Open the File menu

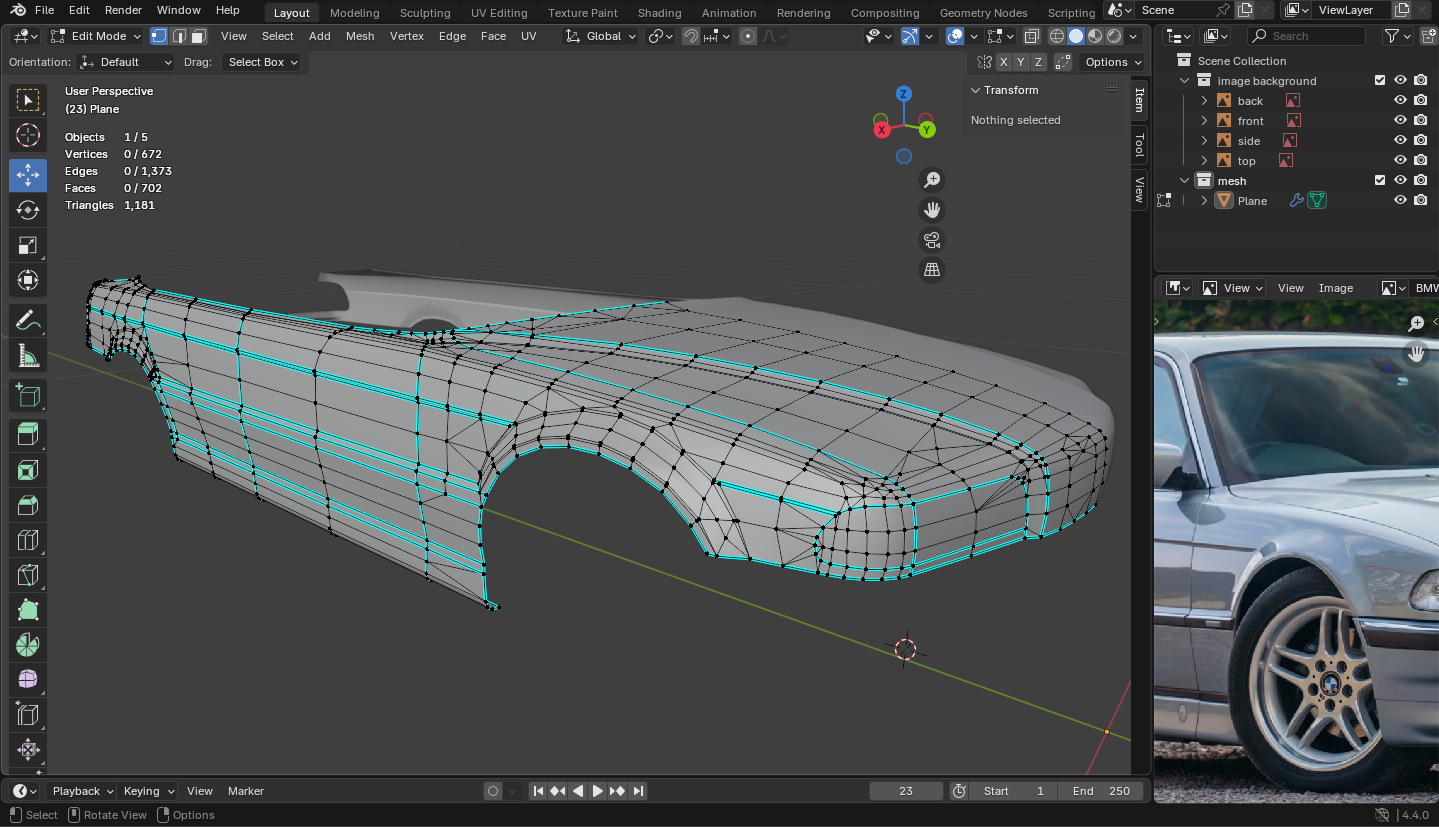coord(44,10)
